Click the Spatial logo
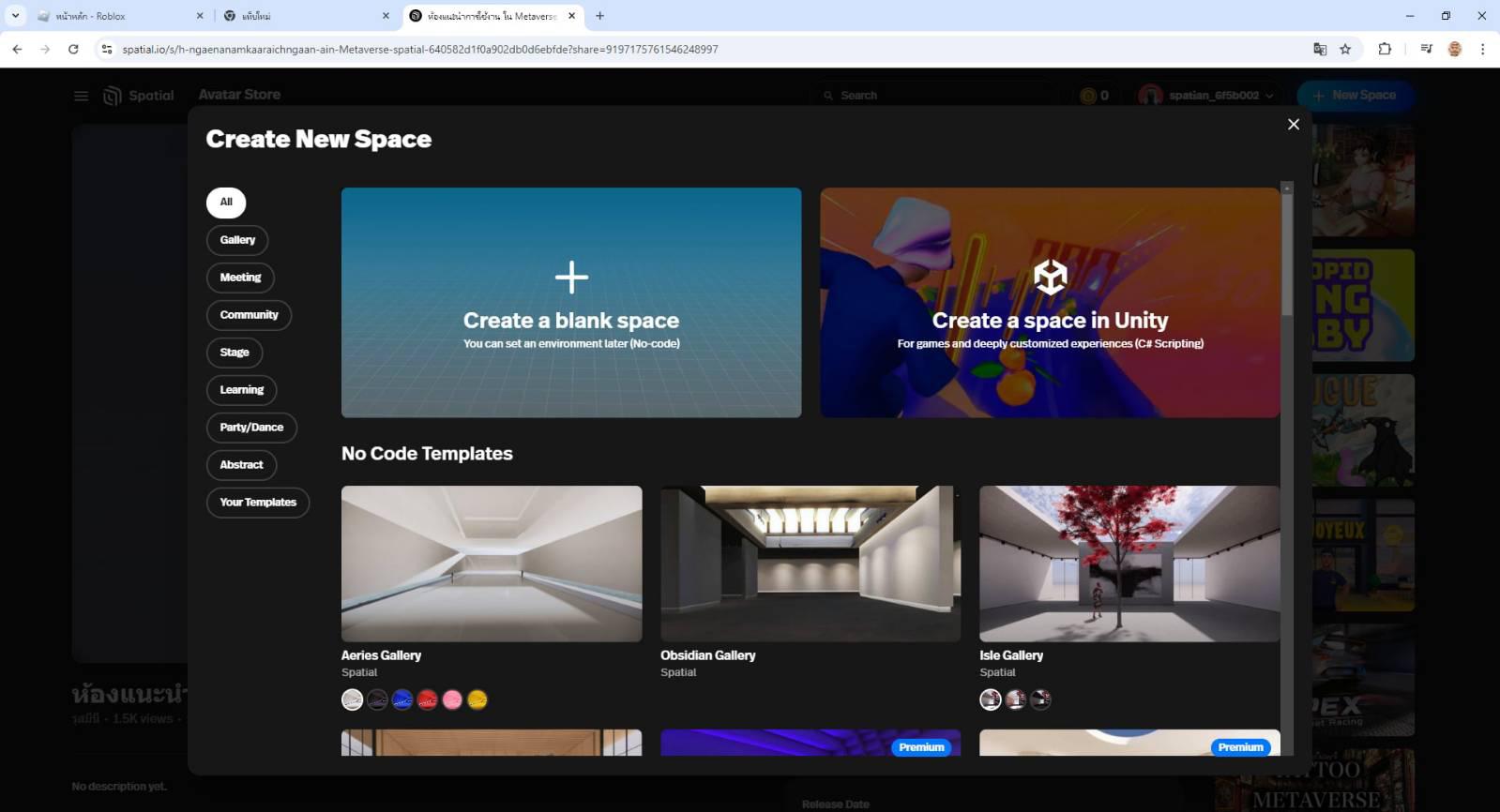1500x812 pixels. coord(139,96)
